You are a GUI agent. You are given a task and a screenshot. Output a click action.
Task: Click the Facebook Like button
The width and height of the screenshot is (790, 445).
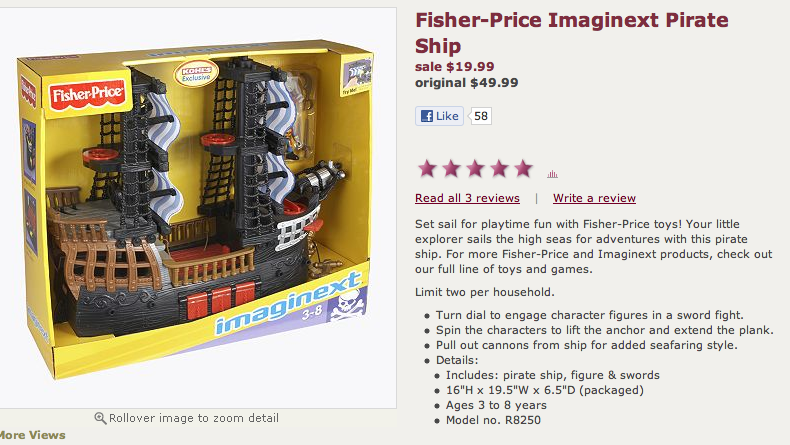pos(439,116)
